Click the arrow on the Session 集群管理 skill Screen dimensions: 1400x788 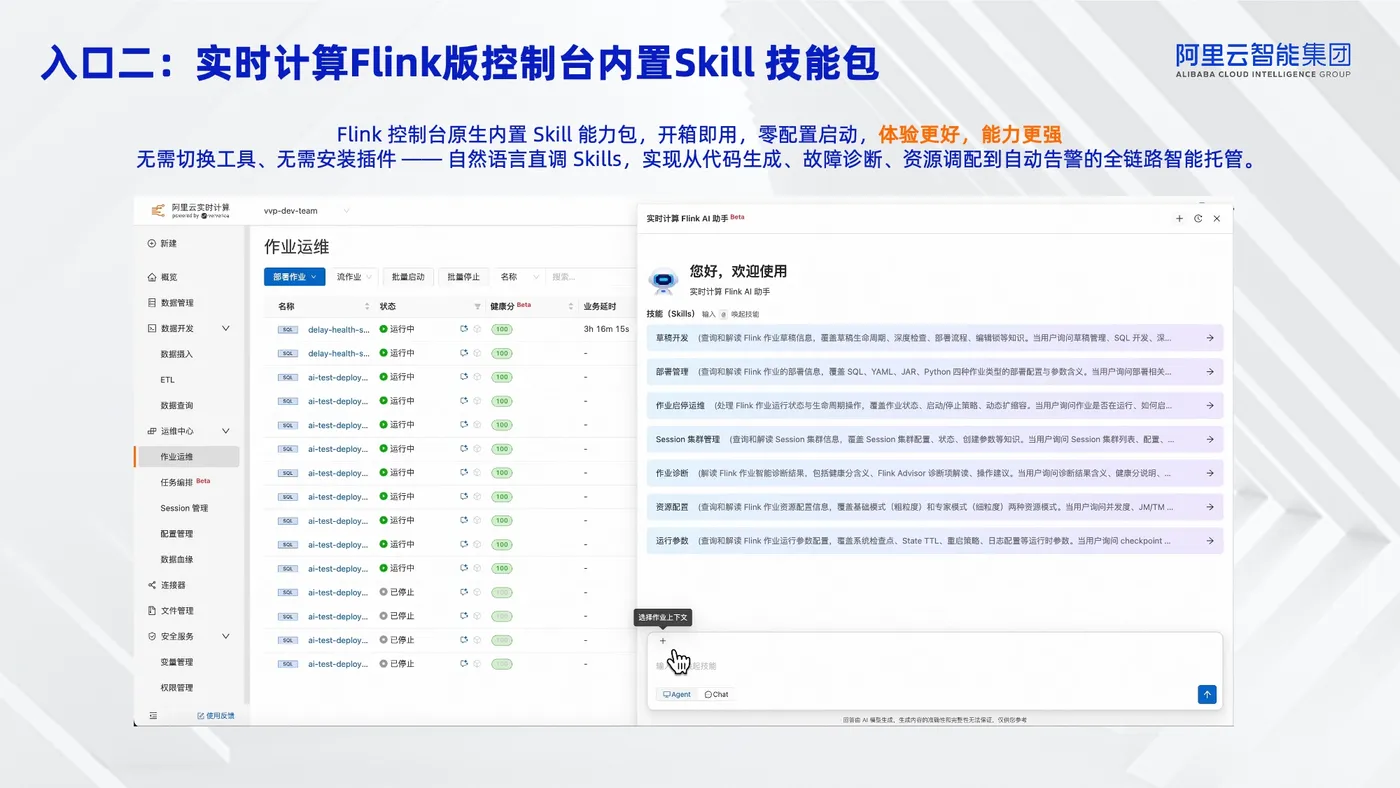pos(1210,439)
